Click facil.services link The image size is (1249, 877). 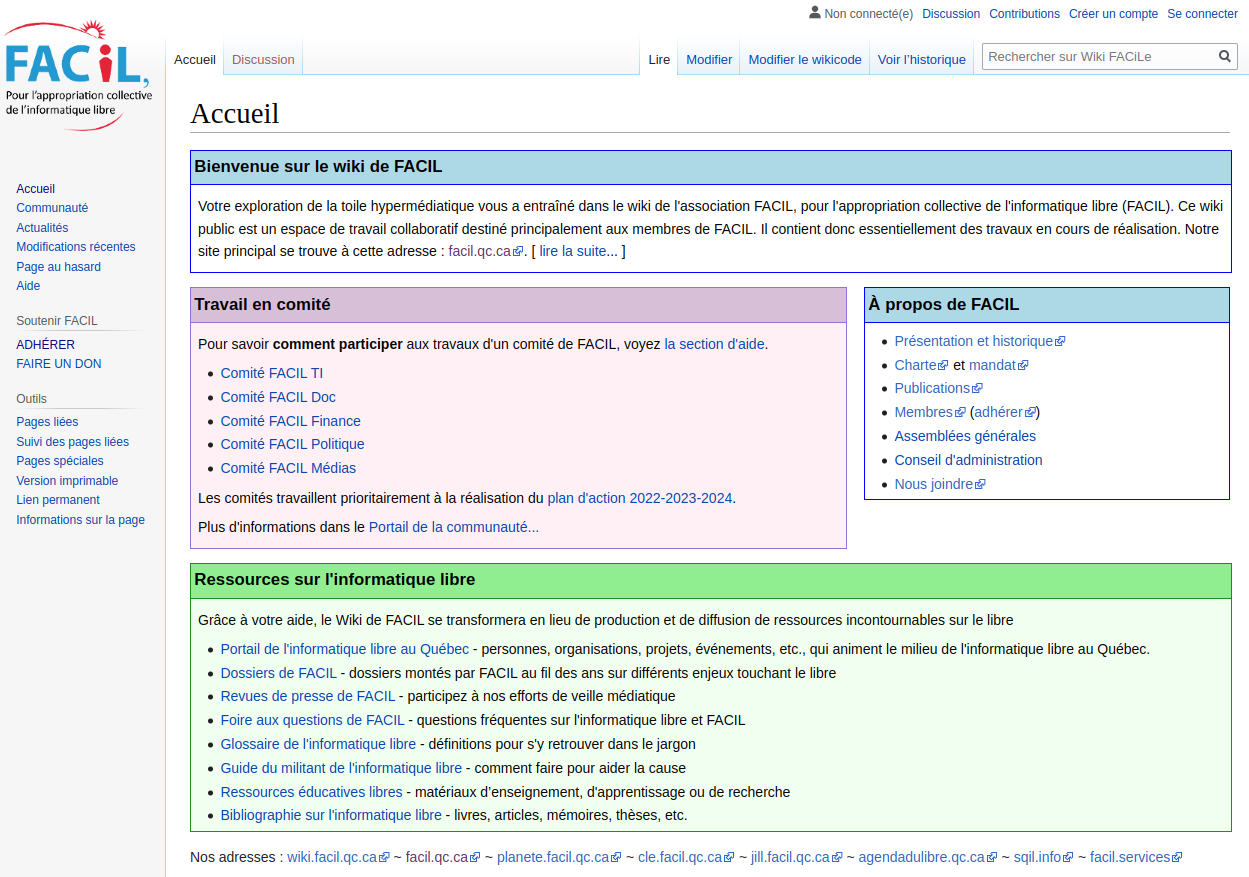tap(1136, 857)
